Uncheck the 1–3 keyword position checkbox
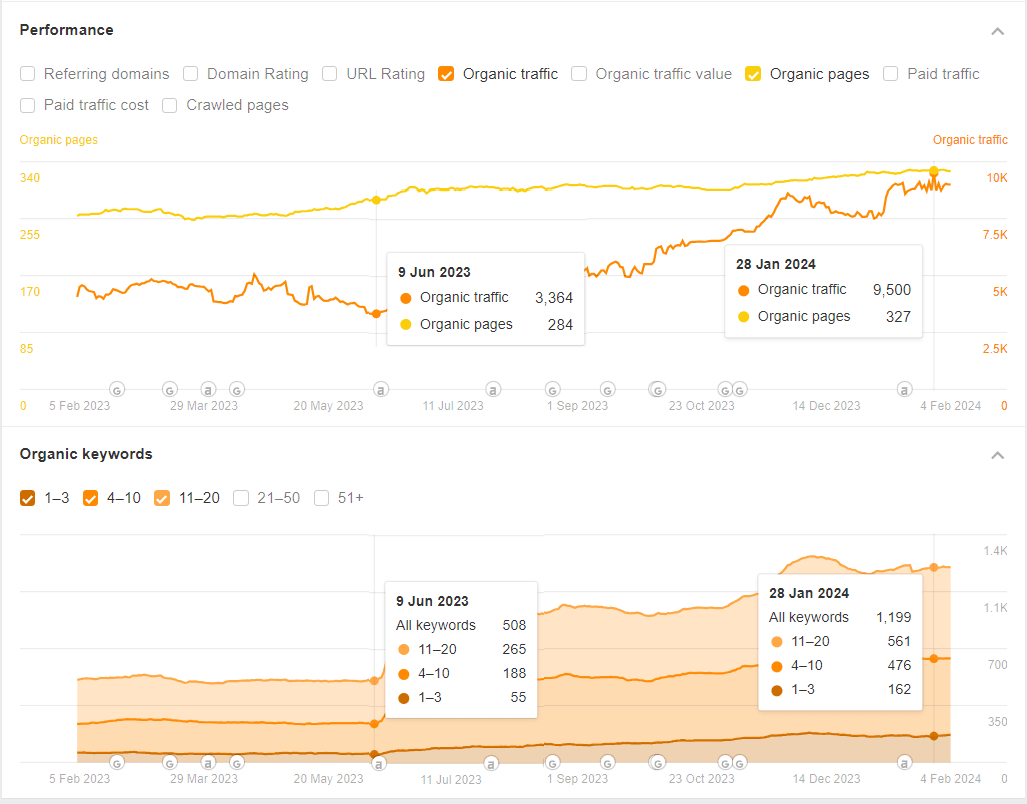 coord(28,498)
